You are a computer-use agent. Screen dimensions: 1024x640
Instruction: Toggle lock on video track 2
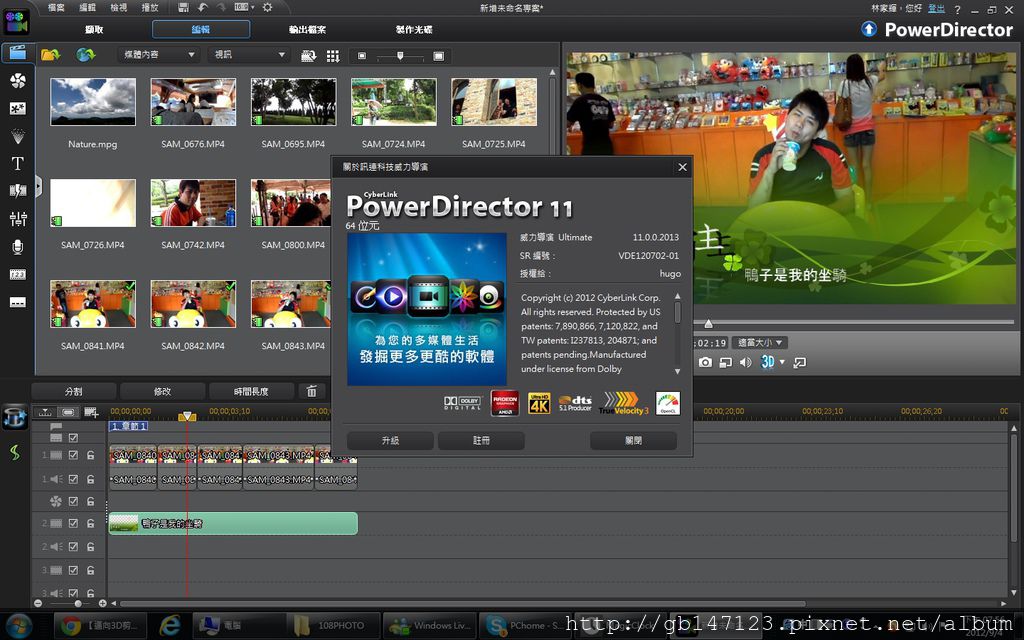click(x=91, y=523)
